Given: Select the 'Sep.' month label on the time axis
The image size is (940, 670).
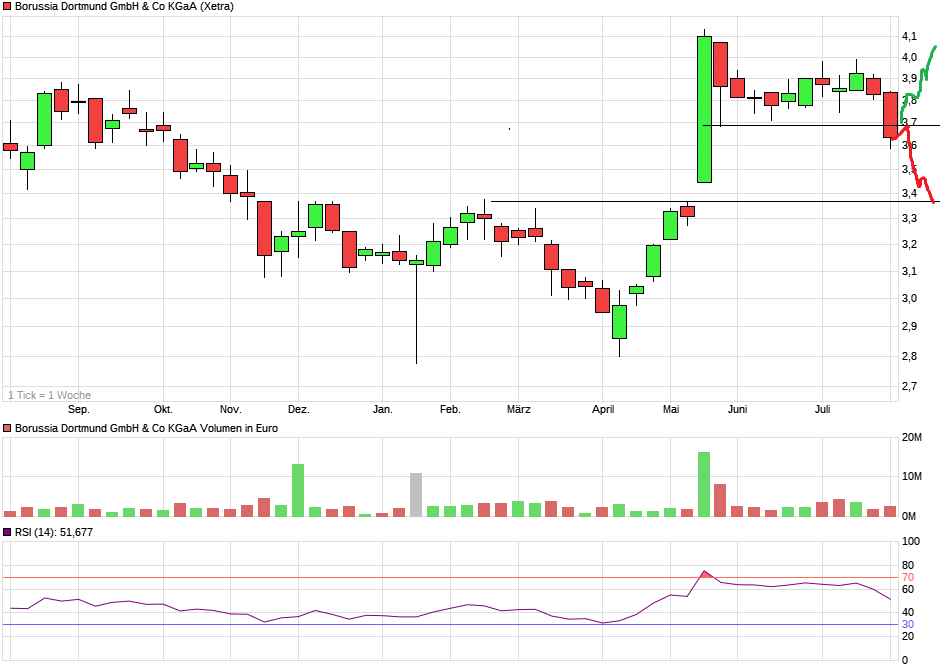Looking at the screenshot, I should point(79,409).
